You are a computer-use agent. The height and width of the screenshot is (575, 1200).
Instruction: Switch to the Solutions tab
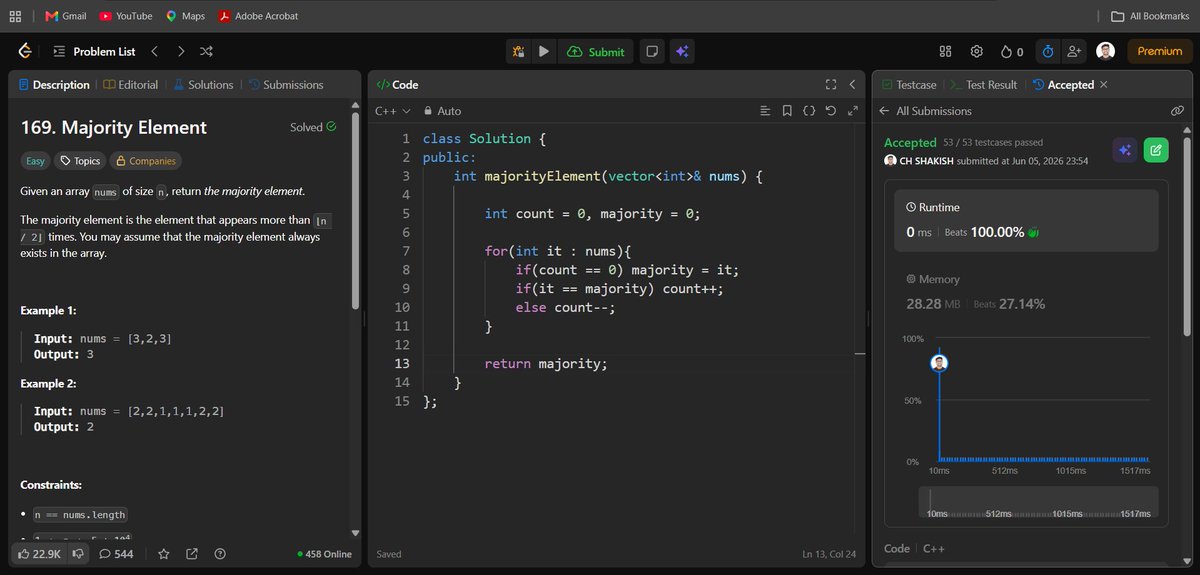203,85
